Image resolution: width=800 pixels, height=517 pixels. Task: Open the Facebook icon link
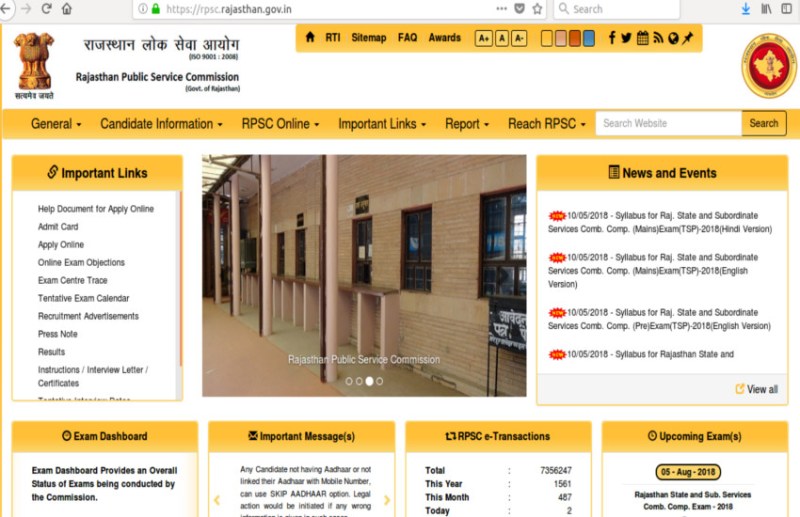tap(612, 38)
